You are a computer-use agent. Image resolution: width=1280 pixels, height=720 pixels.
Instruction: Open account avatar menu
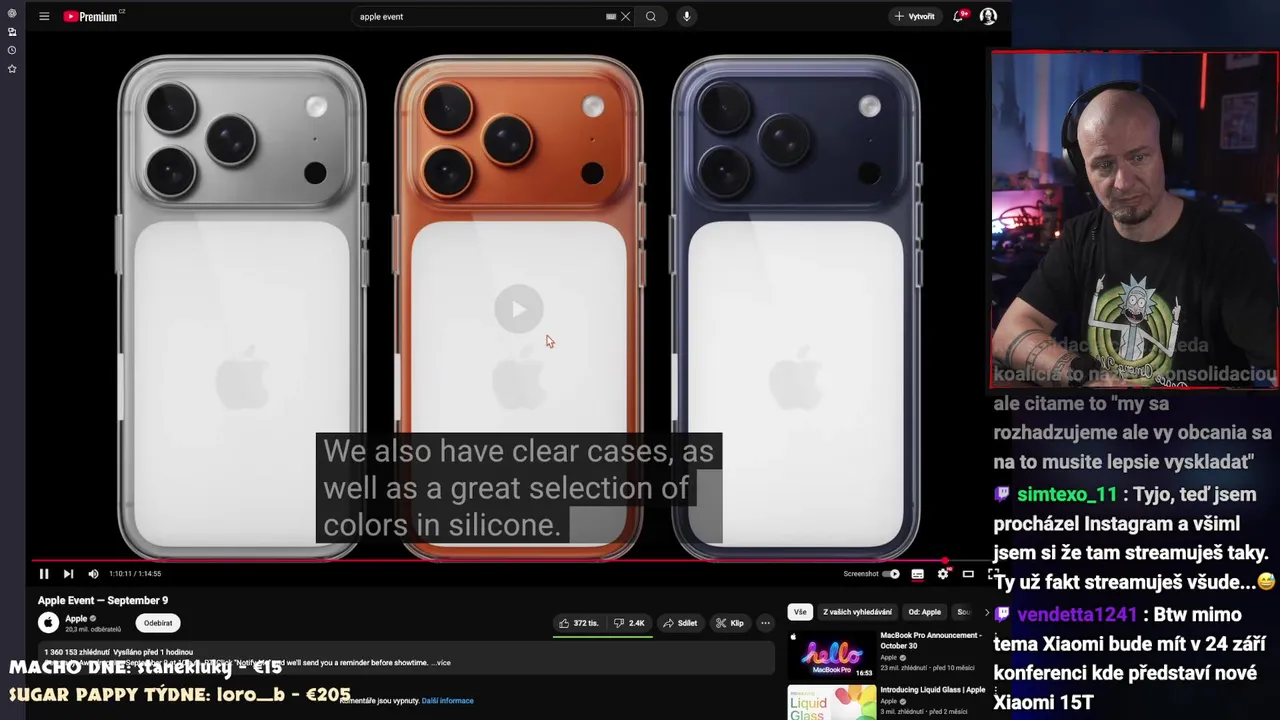tap(988, 16)
